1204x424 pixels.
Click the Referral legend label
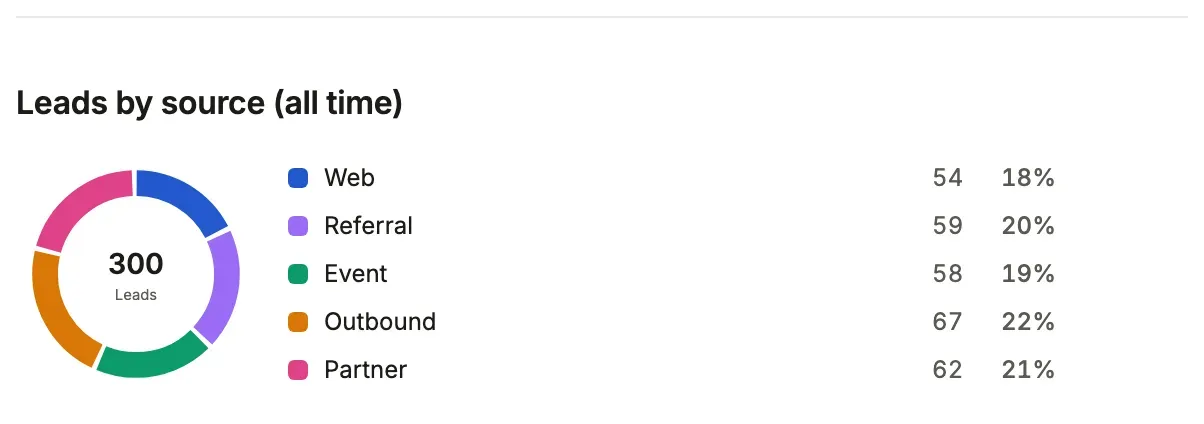[368, 226]
